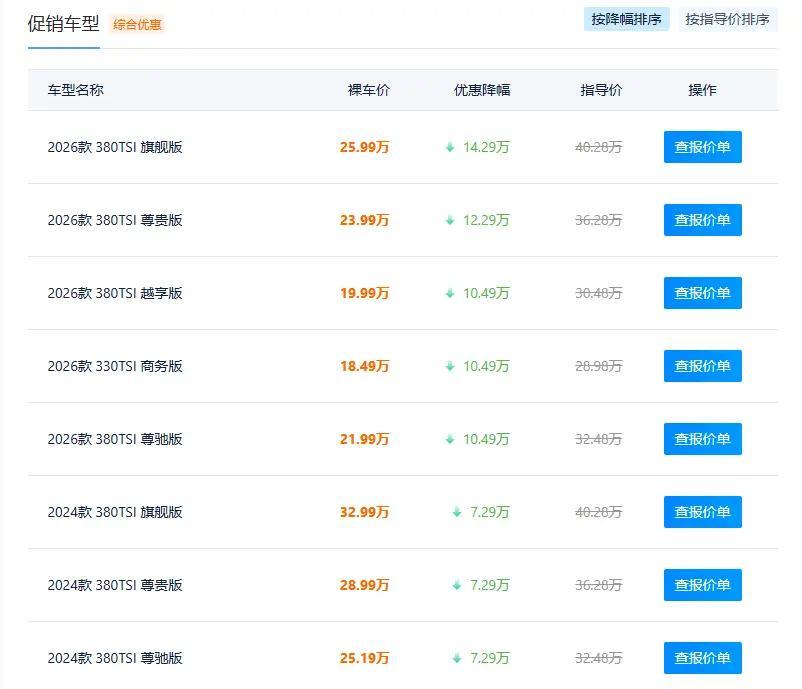The height and width of the screenshot is (689, 802).
Task: Click green down arrow beside 12.29万
Action: coord(450,220)
